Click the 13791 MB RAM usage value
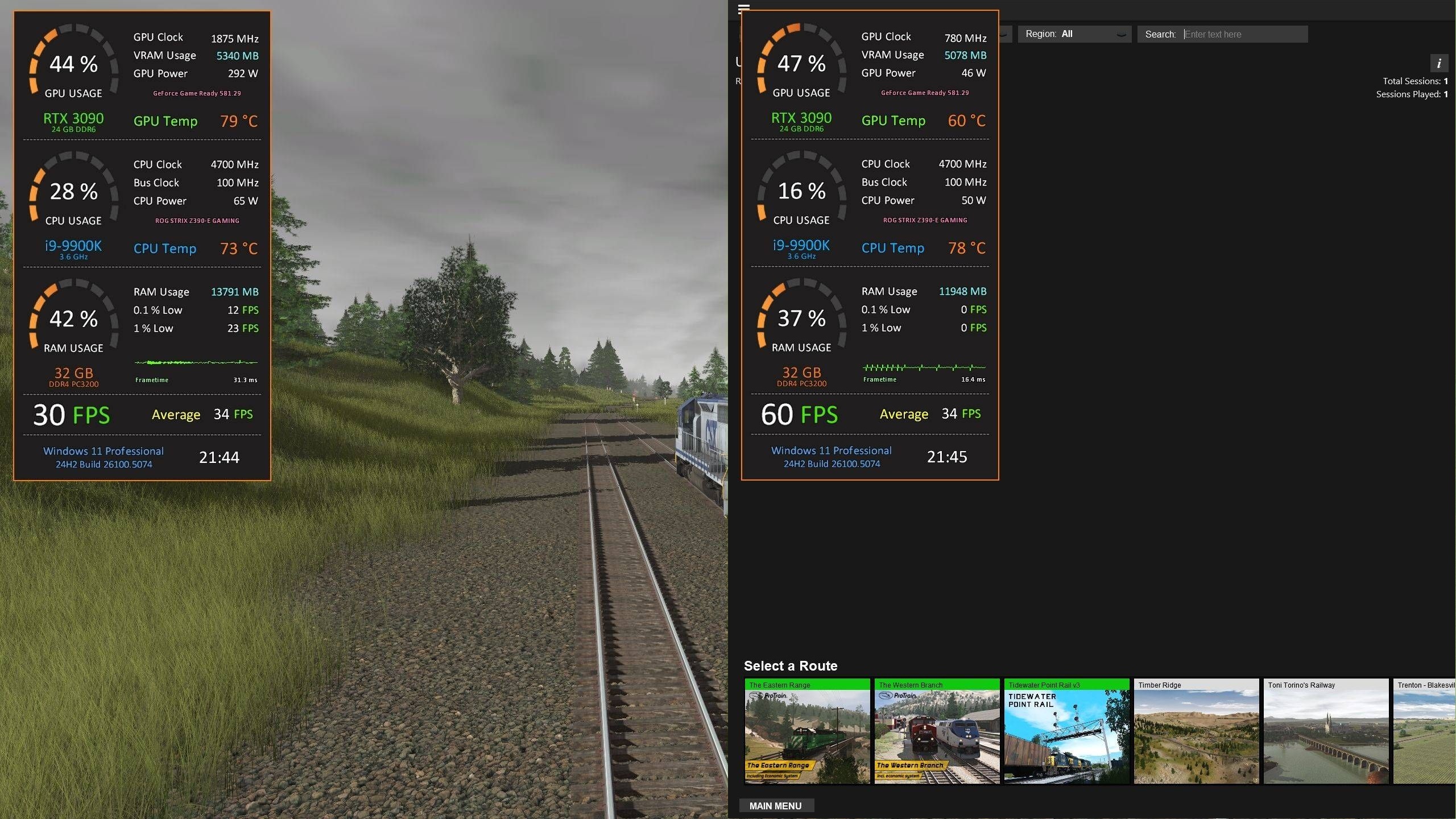 pos(234,292)
